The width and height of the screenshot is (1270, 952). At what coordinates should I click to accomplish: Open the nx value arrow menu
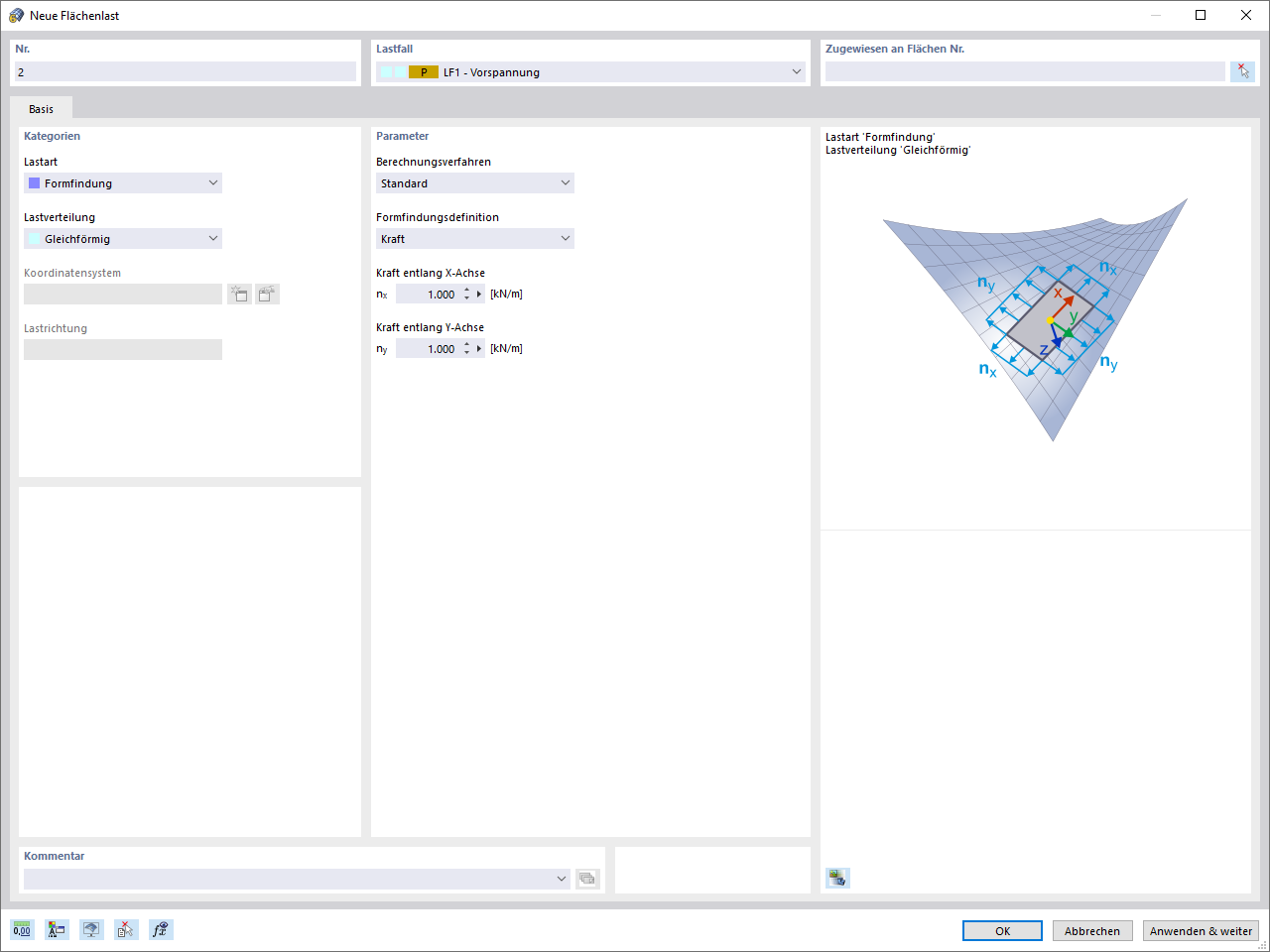(x=479, y=294)
